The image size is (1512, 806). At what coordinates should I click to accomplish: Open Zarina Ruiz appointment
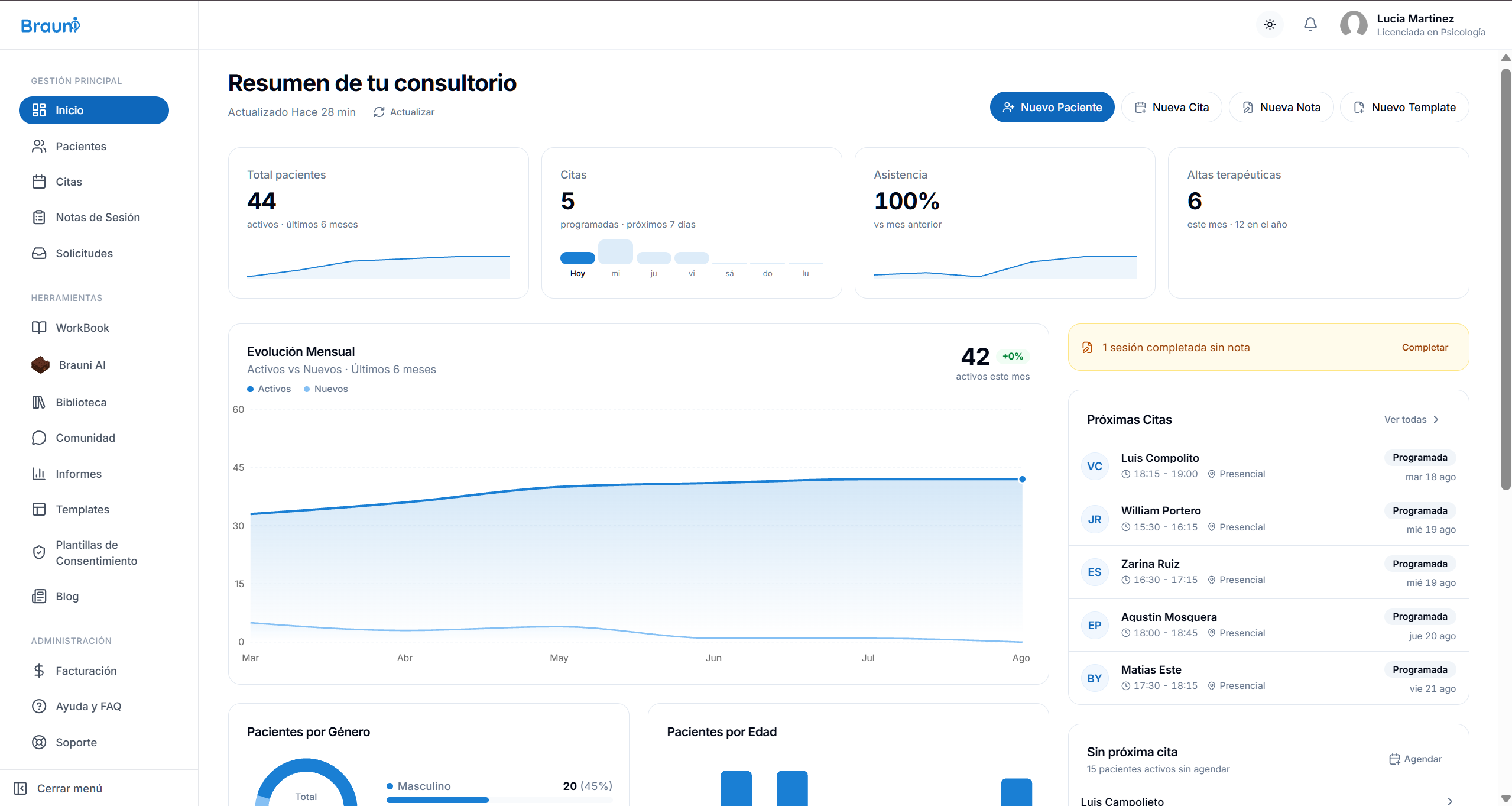(x=1268, y=572)
